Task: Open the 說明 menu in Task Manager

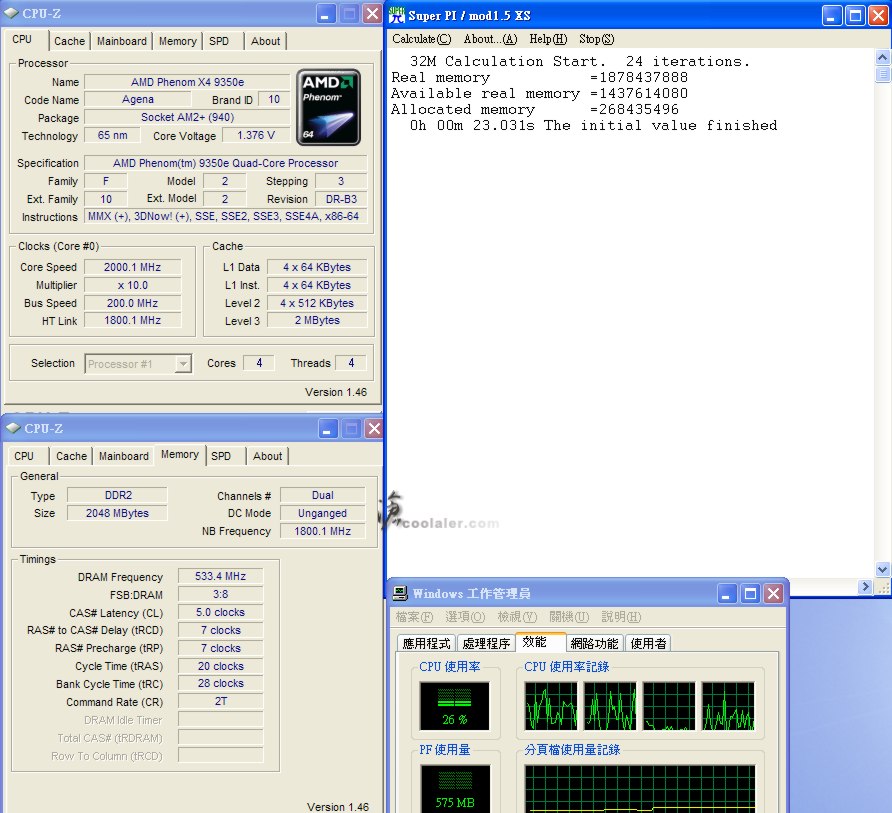Action: click(x=622, y=617)
